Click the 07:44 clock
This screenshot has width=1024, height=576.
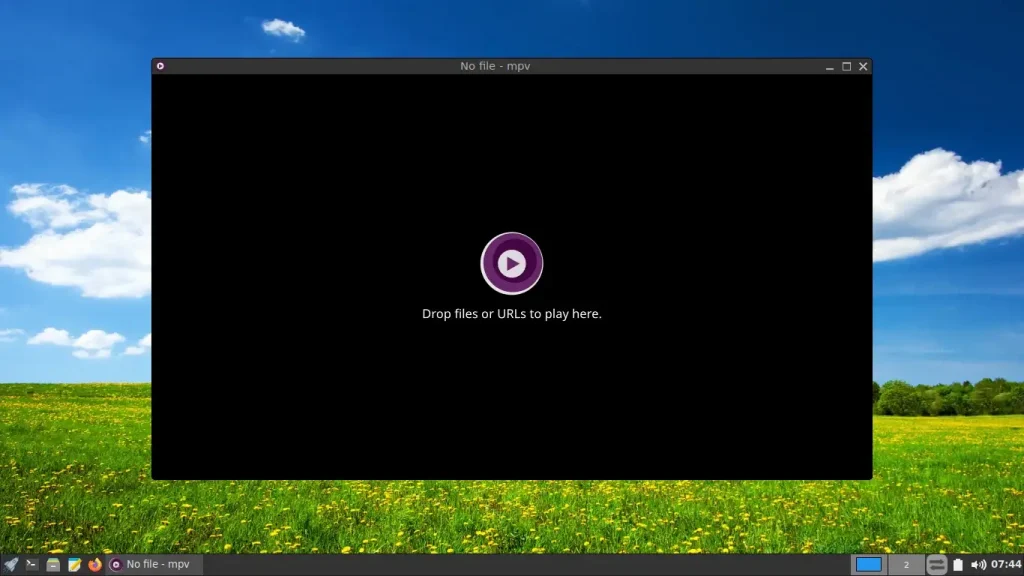(x=1006, y=564)
